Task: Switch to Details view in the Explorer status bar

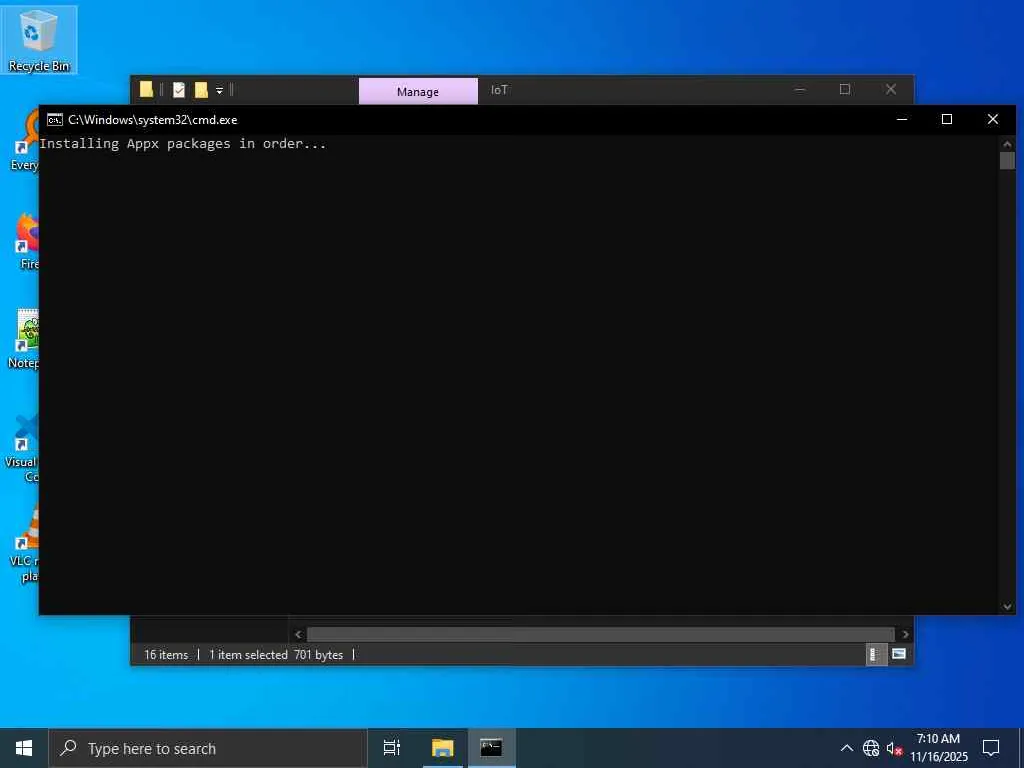Action: tap(876, 654)
